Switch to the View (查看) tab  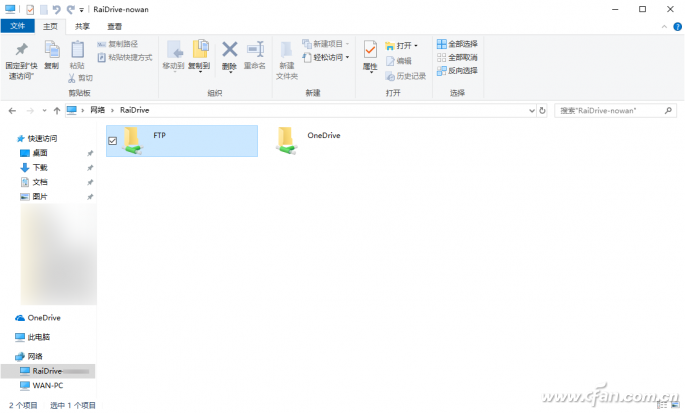point(114,26)
